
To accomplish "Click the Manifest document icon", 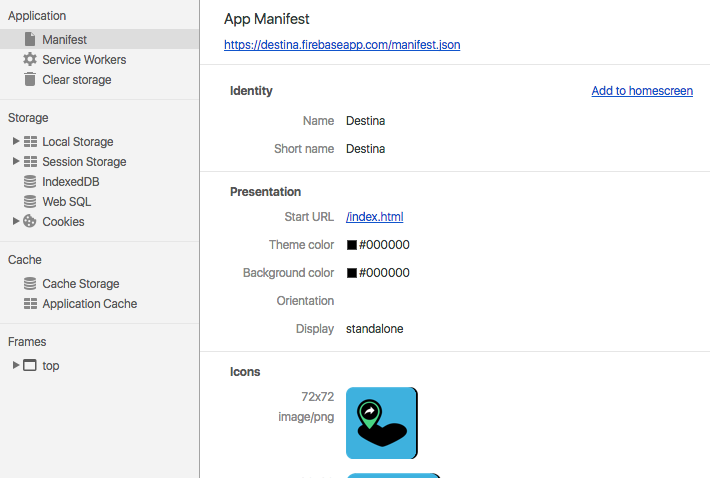I will point(30,39).
